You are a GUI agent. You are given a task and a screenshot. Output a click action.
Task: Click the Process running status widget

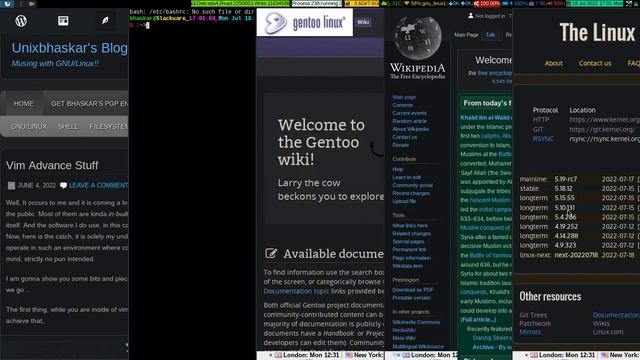coord(316,4)
